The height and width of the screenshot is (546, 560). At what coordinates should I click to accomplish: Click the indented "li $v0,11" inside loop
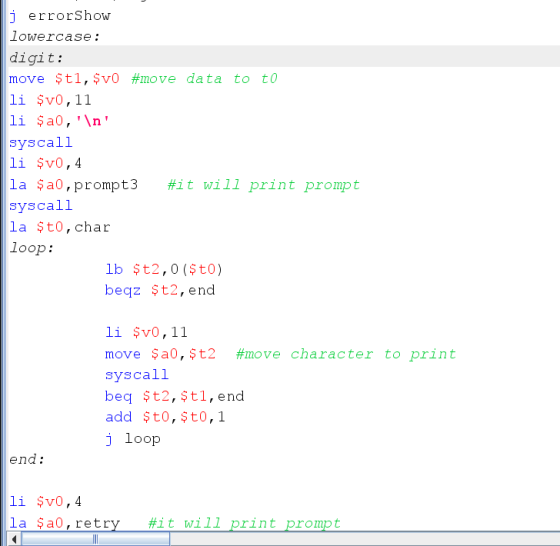coord(146,332)
